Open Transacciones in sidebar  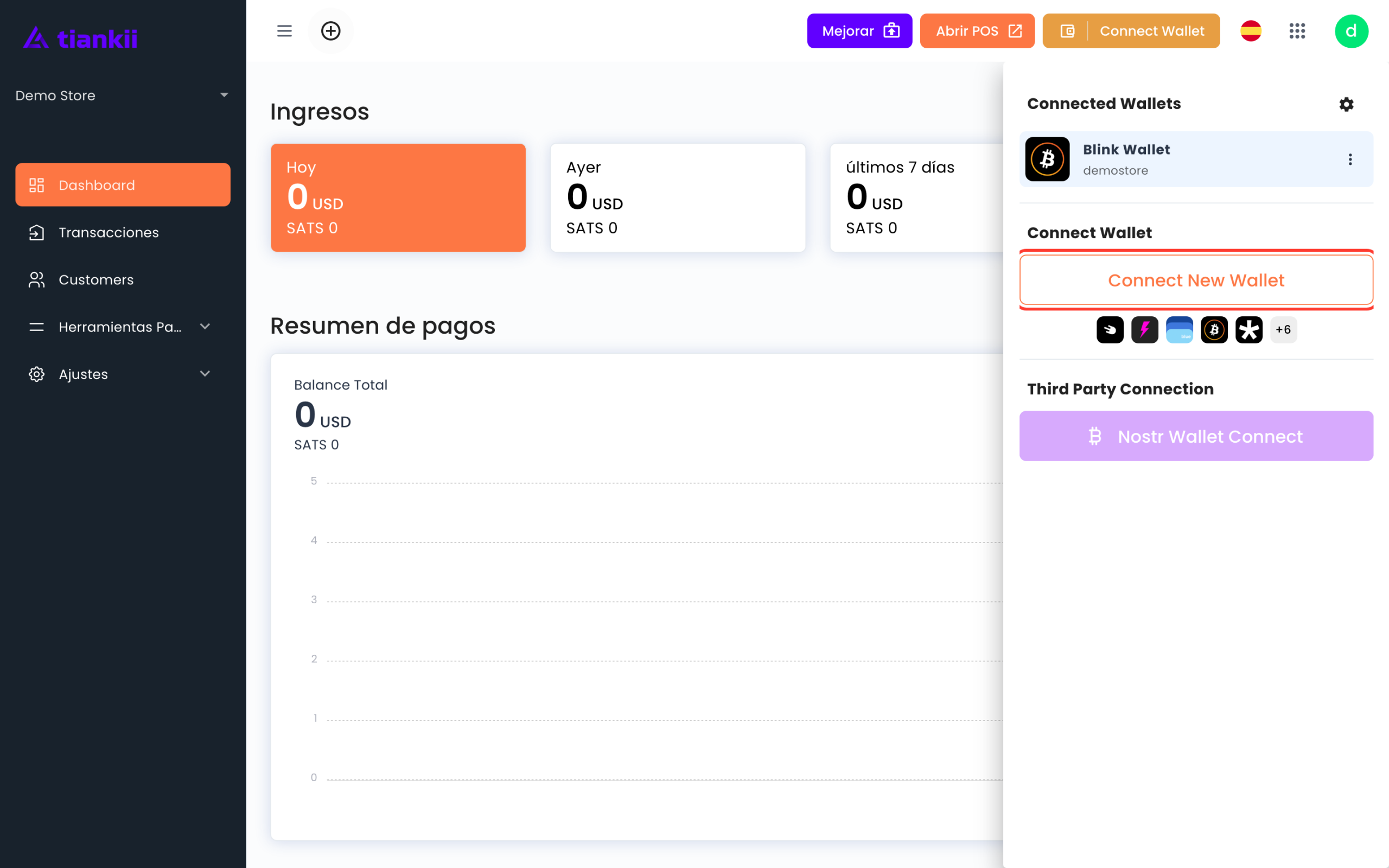[122, 232]
